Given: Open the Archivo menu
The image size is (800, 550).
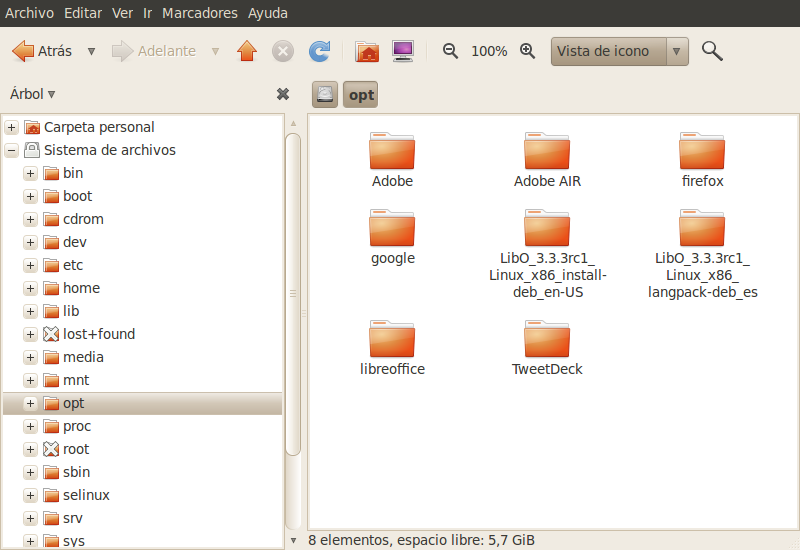Looking at the screenshot, I should [x=29, y=13].
